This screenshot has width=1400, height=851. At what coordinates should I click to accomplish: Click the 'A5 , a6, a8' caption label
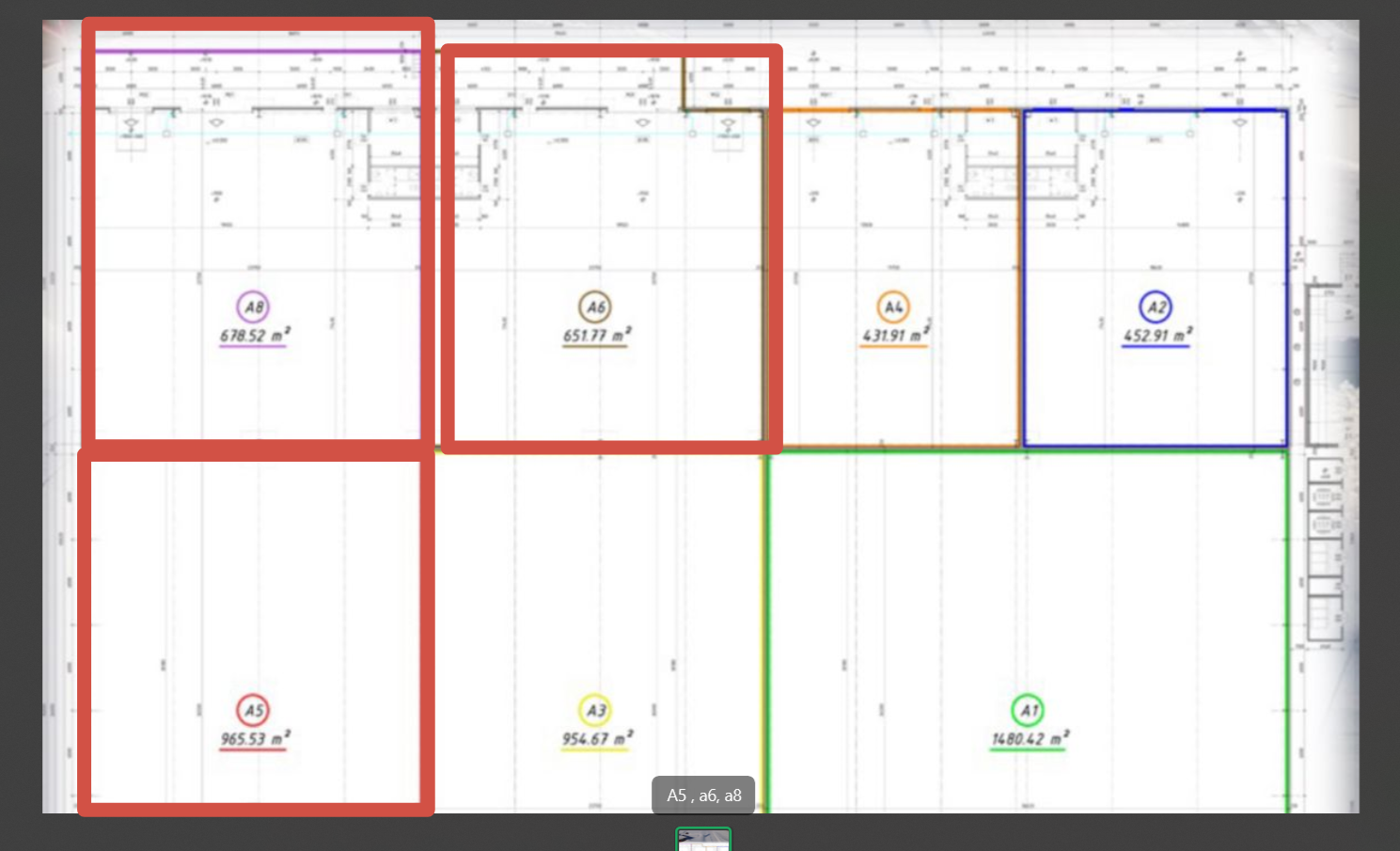tap(703, 796)
